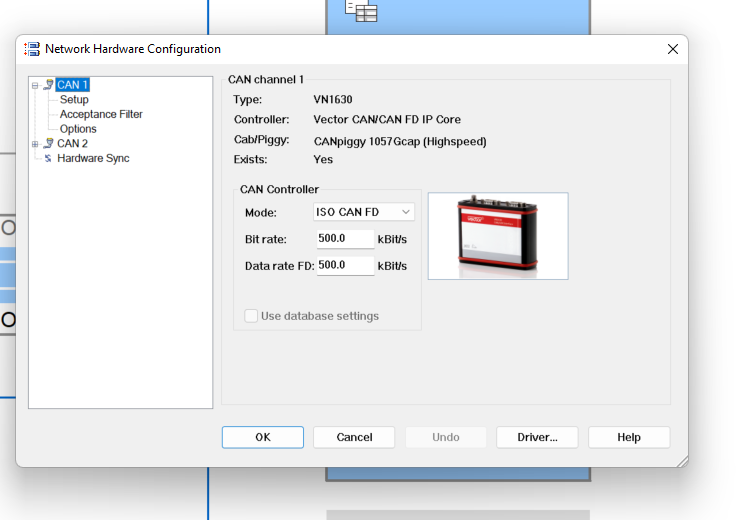Click the VN1630 type value
Viewport: 756px width, 520px height.
click(333, 99)
